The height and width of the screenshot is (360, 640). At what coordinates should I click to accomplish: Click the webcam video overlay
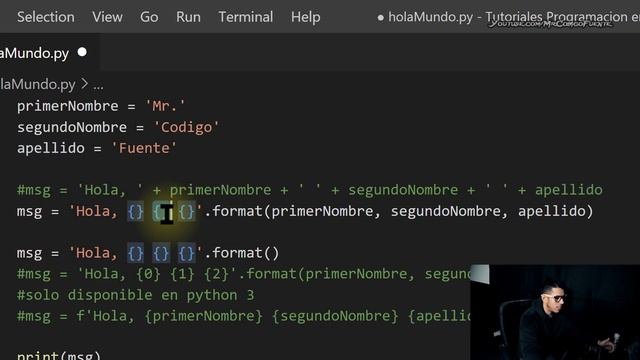[555, 312]
